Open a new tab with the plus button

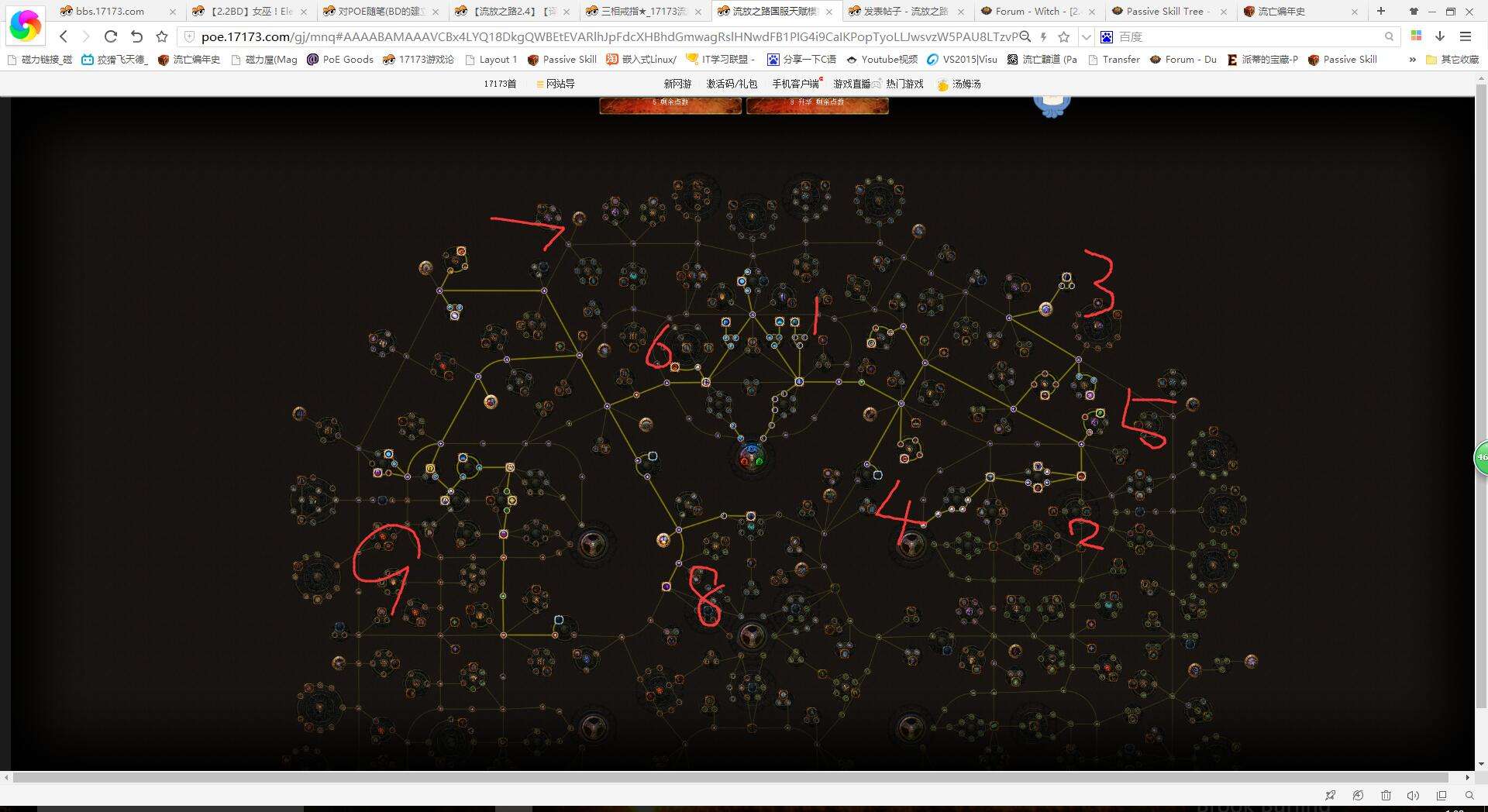point(1381,11)
